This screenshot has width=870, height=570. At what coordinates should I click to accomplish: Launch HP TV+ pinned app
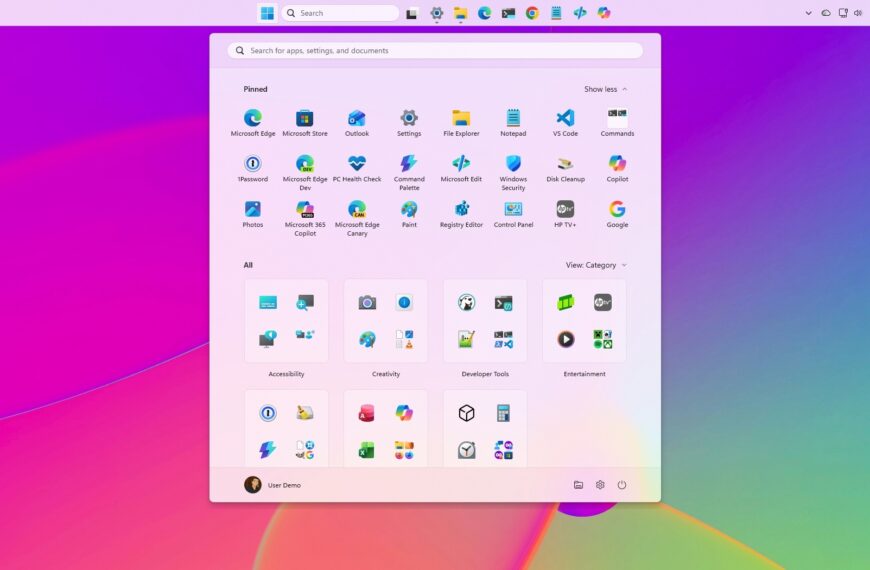(x=565, y=214)
